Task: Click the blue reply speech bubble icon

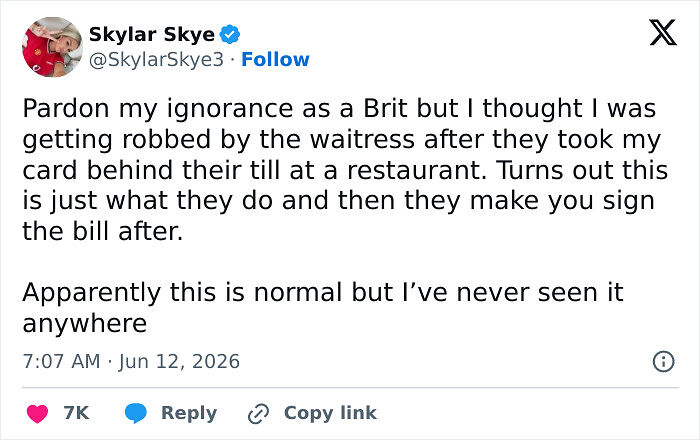Action: [136, 413]
